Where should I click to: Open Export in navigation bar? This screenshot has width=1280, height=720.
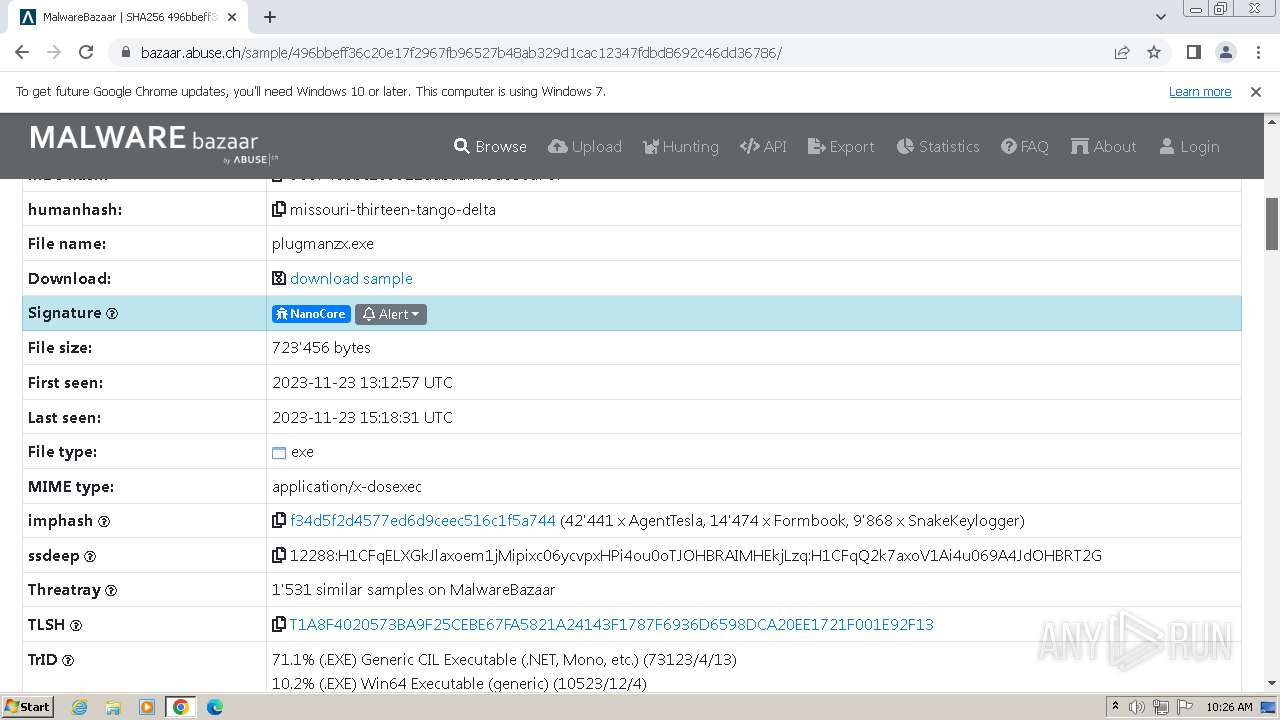click(841, 146)
